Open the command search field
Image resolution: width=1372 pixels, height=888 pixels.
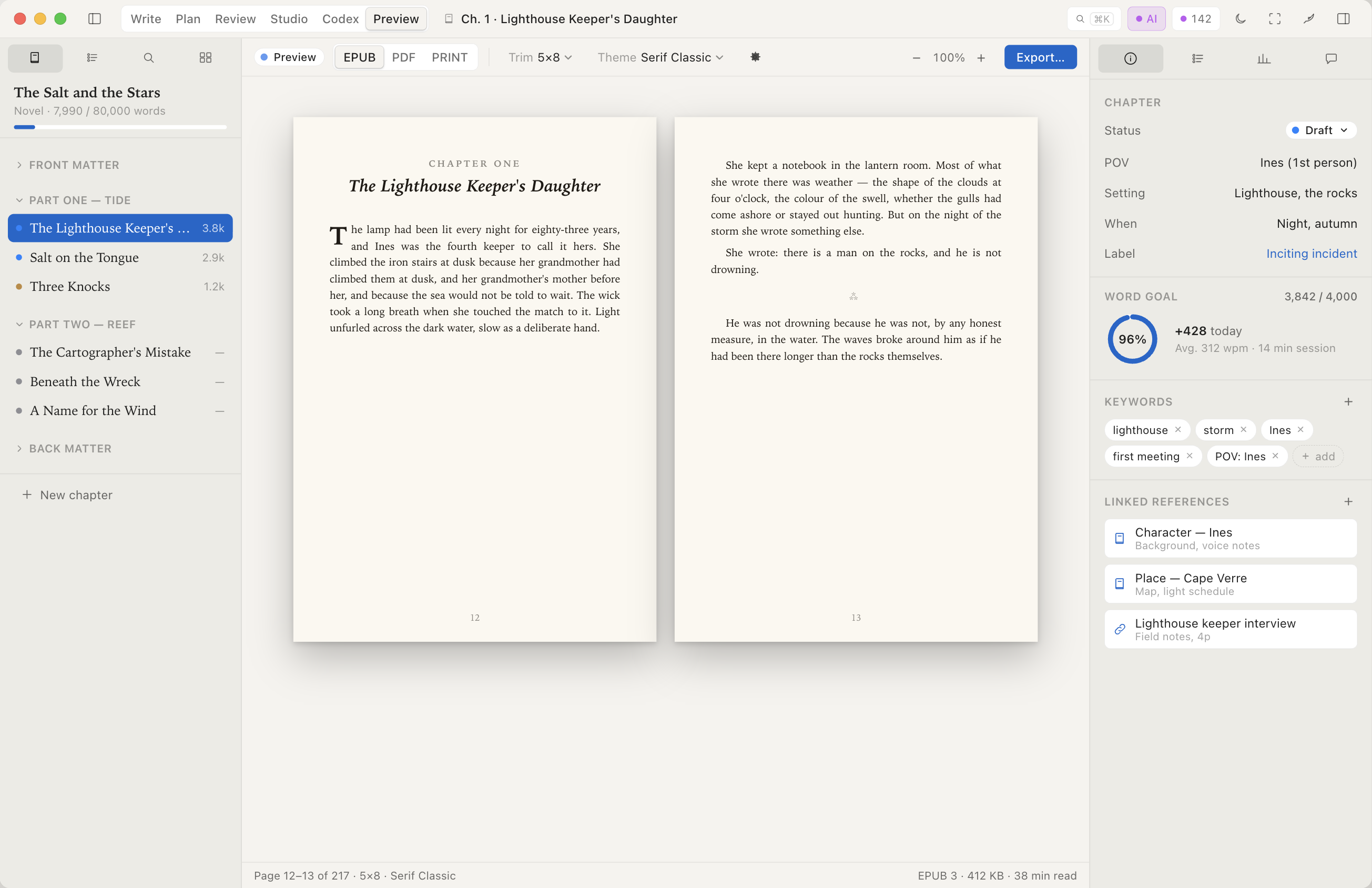point(1094,19)
